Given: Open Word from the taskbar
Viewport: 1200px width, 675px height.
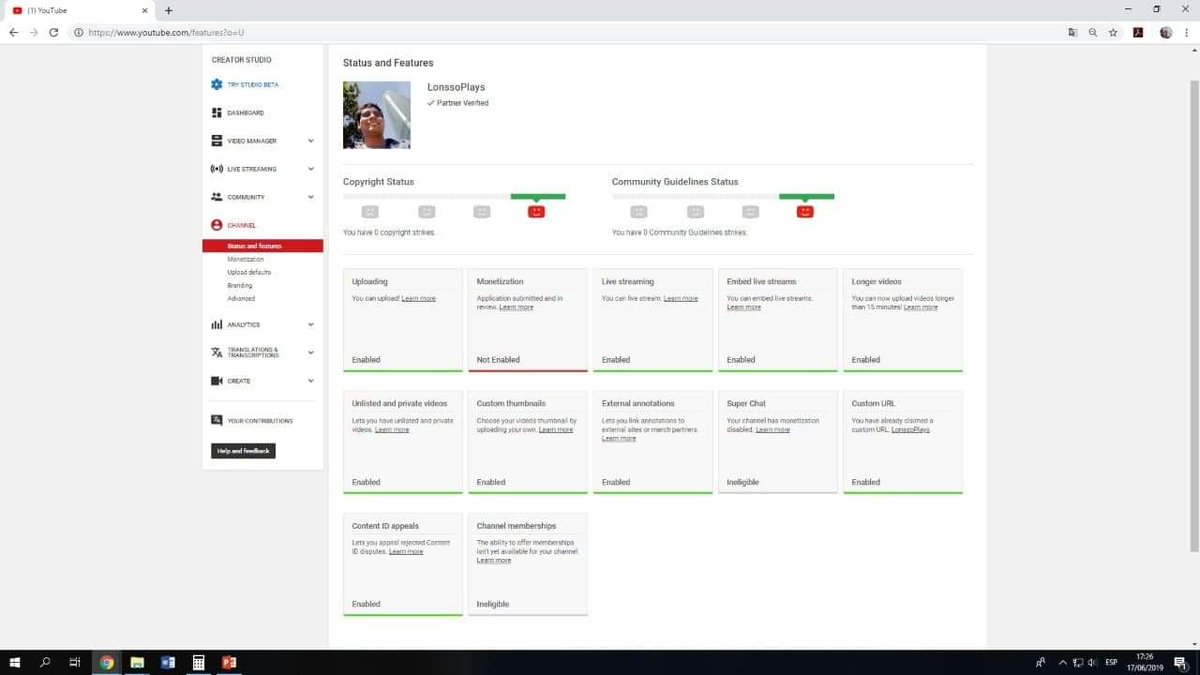Looking at the screenshot, I should (167, 662).
